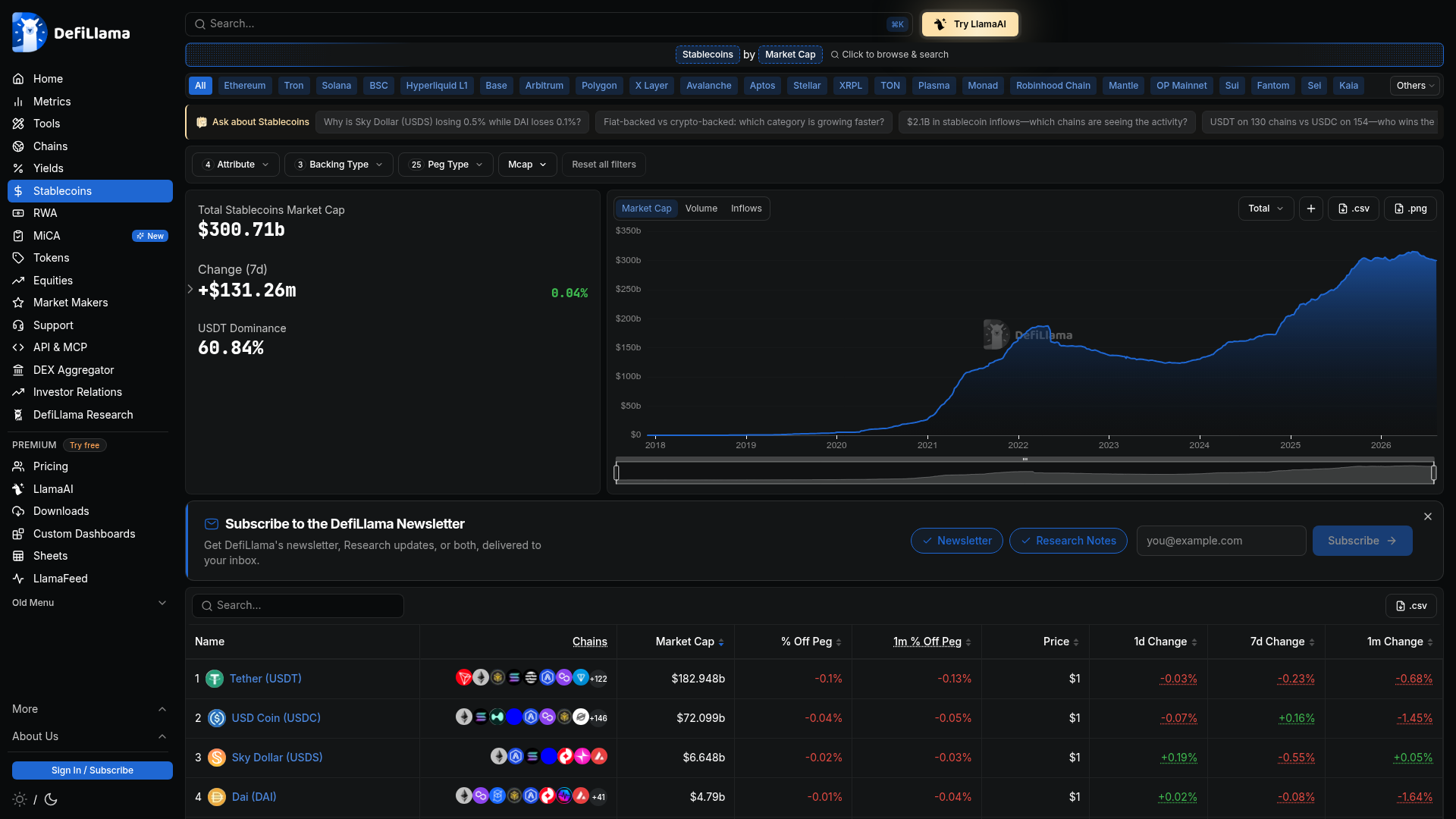Expand the Old Menu section
The height and width of the screenshot is (819, 1456).
point(90,603)
